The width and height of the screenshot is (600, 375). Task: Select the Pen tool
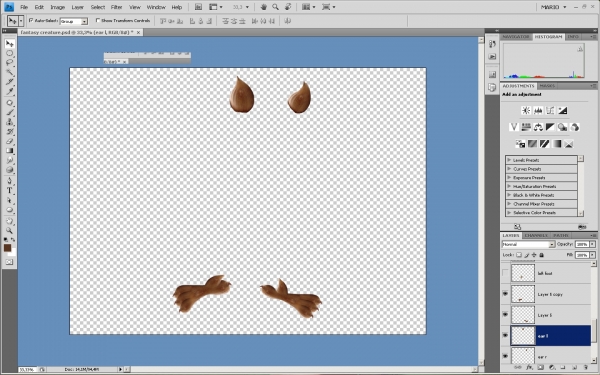point(10,181)
